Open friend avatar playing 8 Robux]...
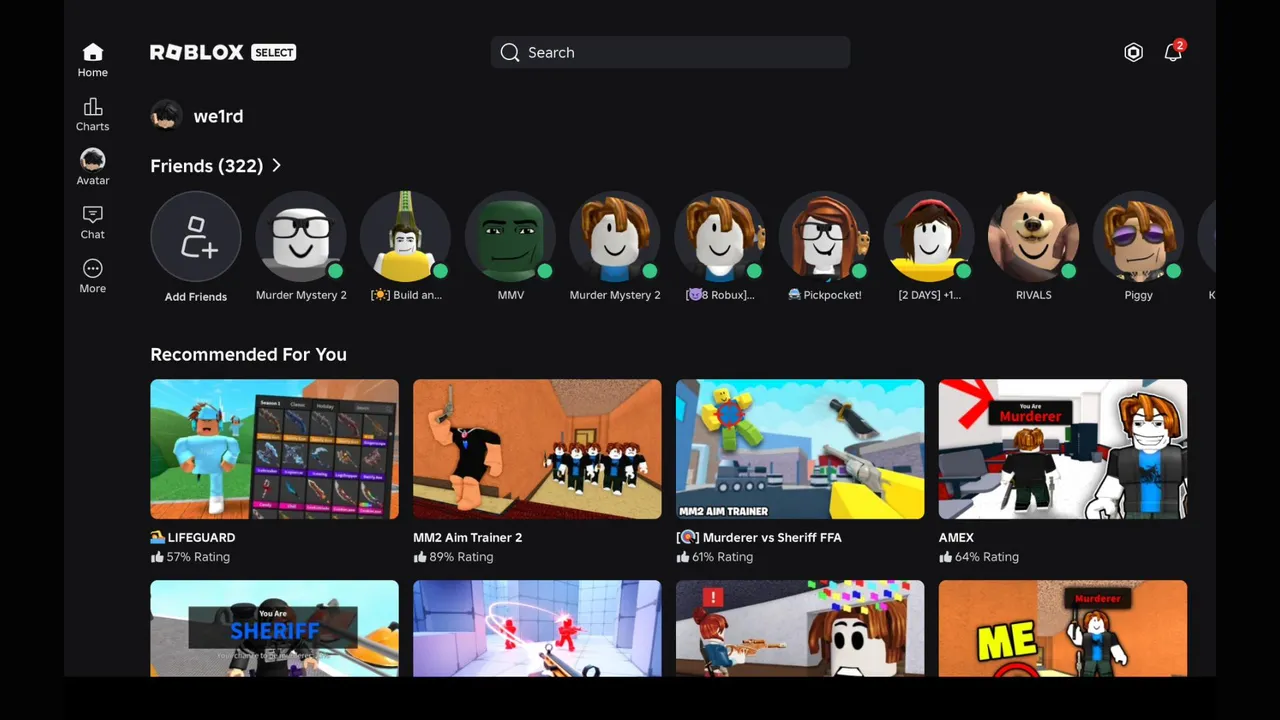The image size is (1280, 720). pyautogui.click(x=719, y=237)
